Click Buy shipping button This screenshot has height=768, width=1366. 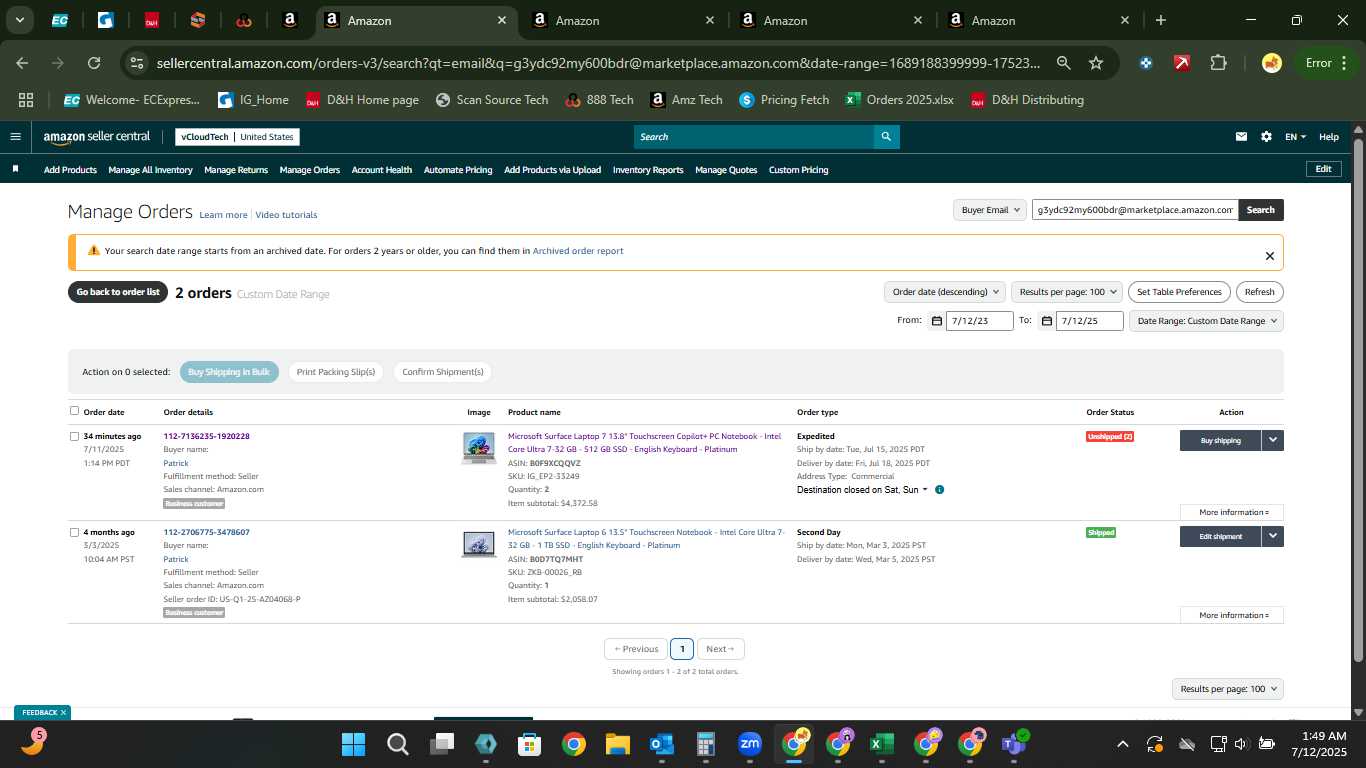(1220, 440)
